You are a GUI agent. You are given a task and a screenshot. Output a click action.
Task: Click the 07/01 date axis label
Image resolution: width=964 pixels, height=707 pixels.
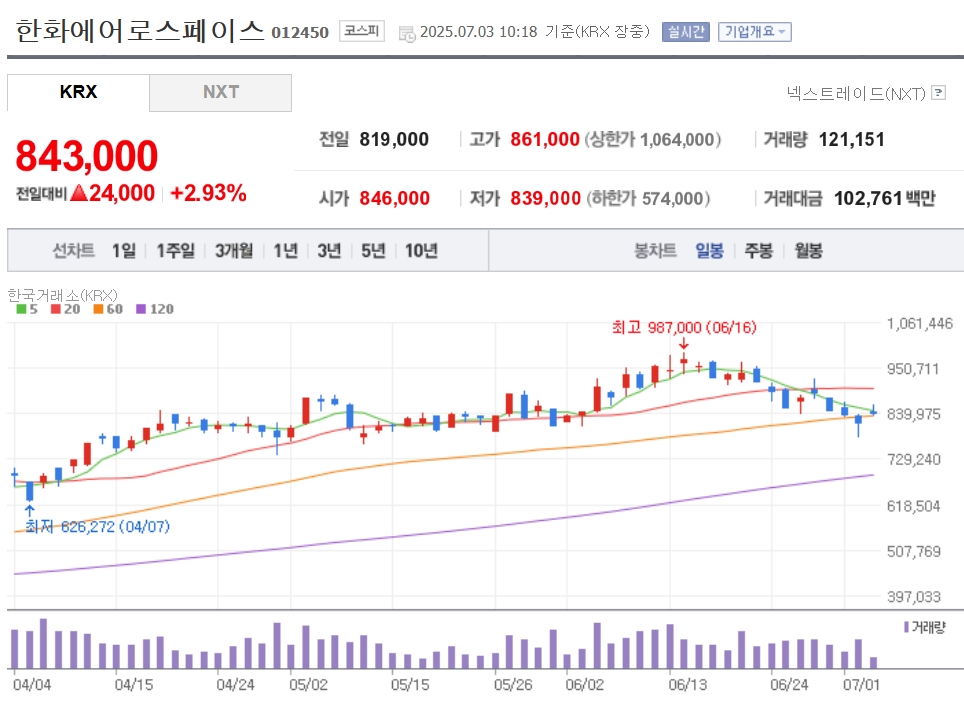tap(861, 685)
